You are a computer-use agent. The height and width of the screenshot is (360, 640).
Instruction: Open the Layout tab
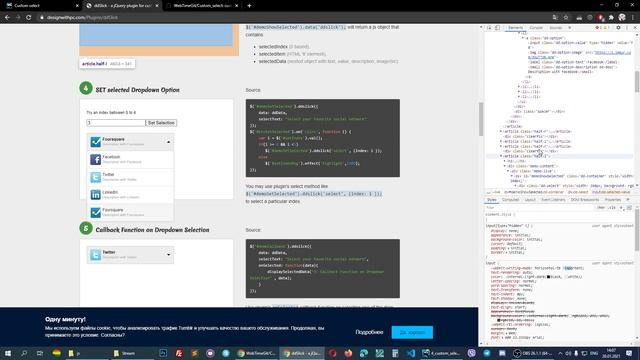pos(530,200)
